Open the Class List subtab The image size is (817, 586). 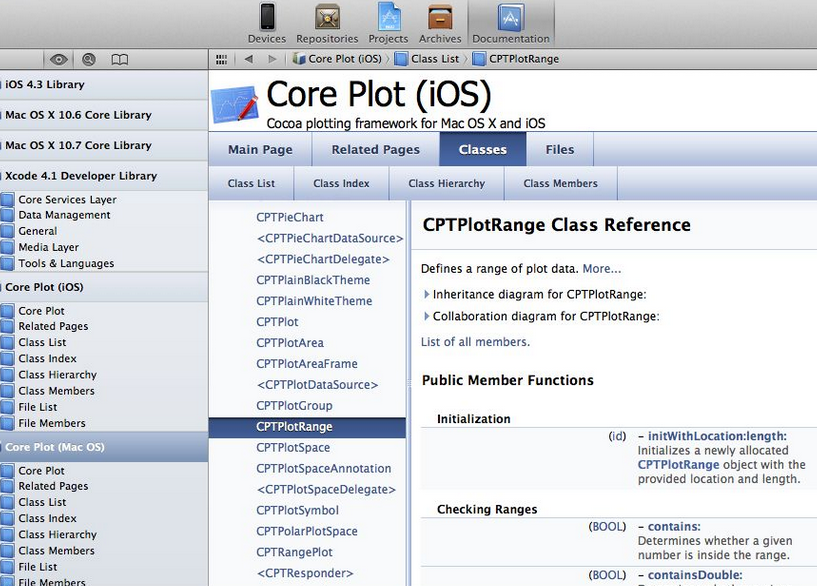click(x=251, y=183)
